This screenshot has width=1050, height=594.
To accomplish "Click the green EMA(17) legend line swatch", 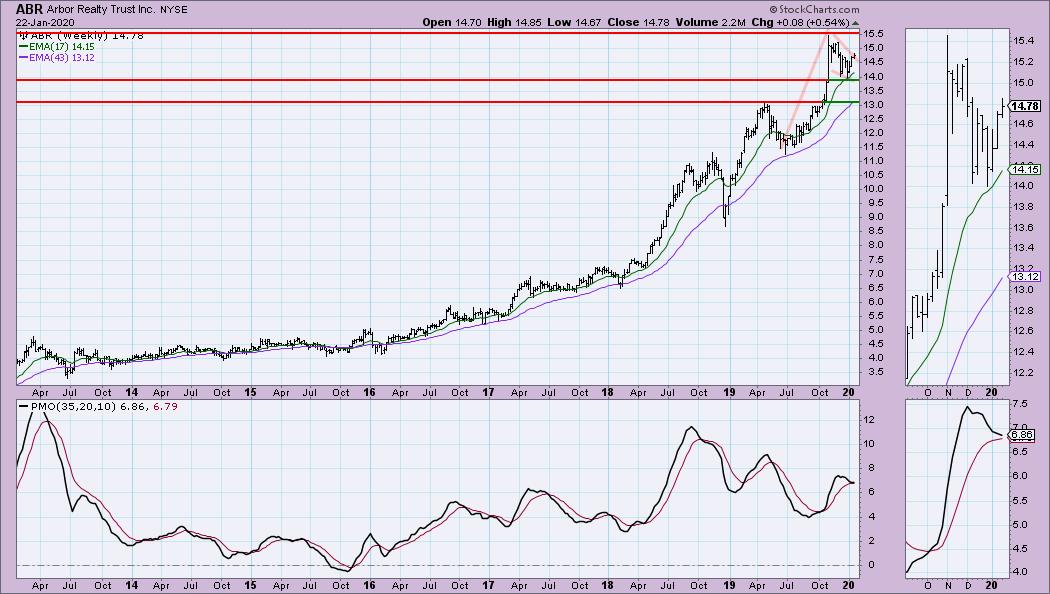I will pos(23,47).
